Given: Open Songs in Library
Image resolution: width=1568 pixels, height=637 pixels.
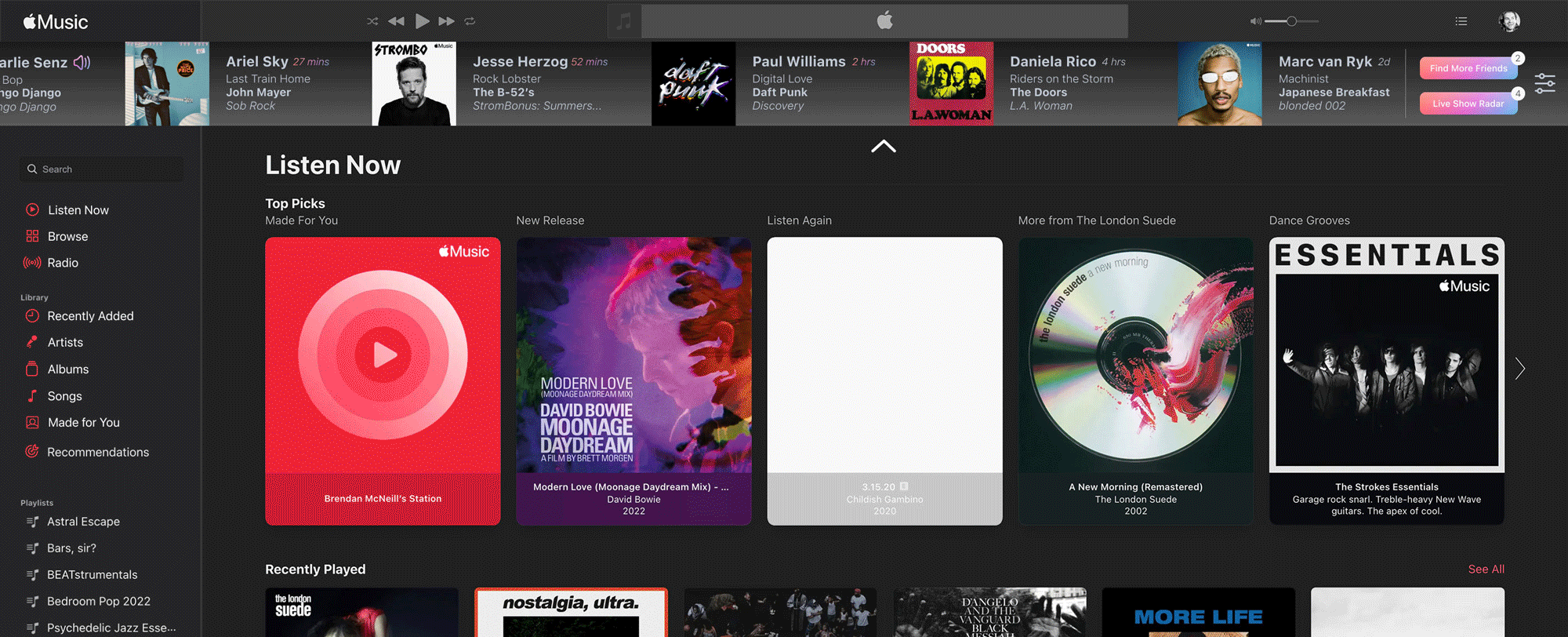Looking at the screenshot, I should (64, 396).
